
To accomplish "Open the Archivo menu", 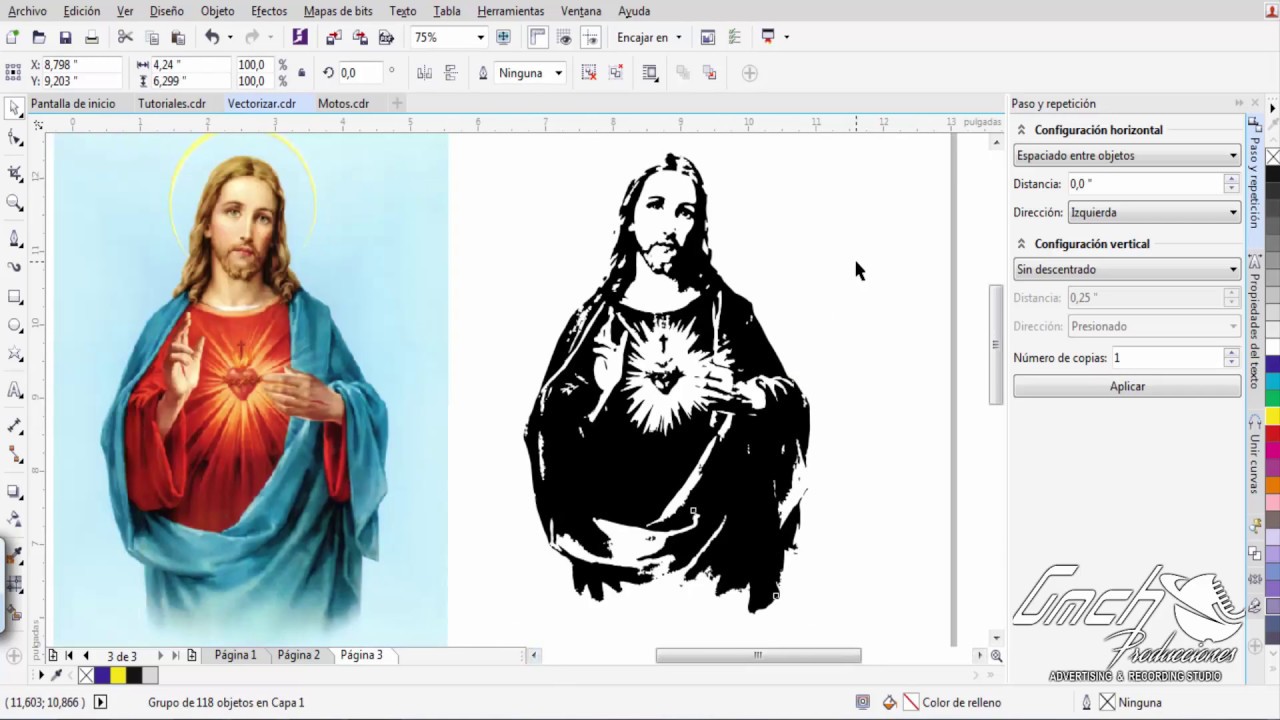I will (27, 11).
